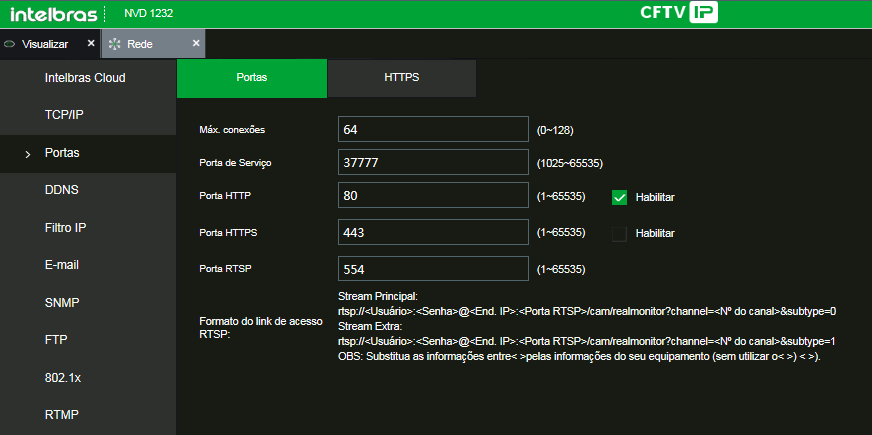
Task: Open the DDNS section
Action: 62,190
